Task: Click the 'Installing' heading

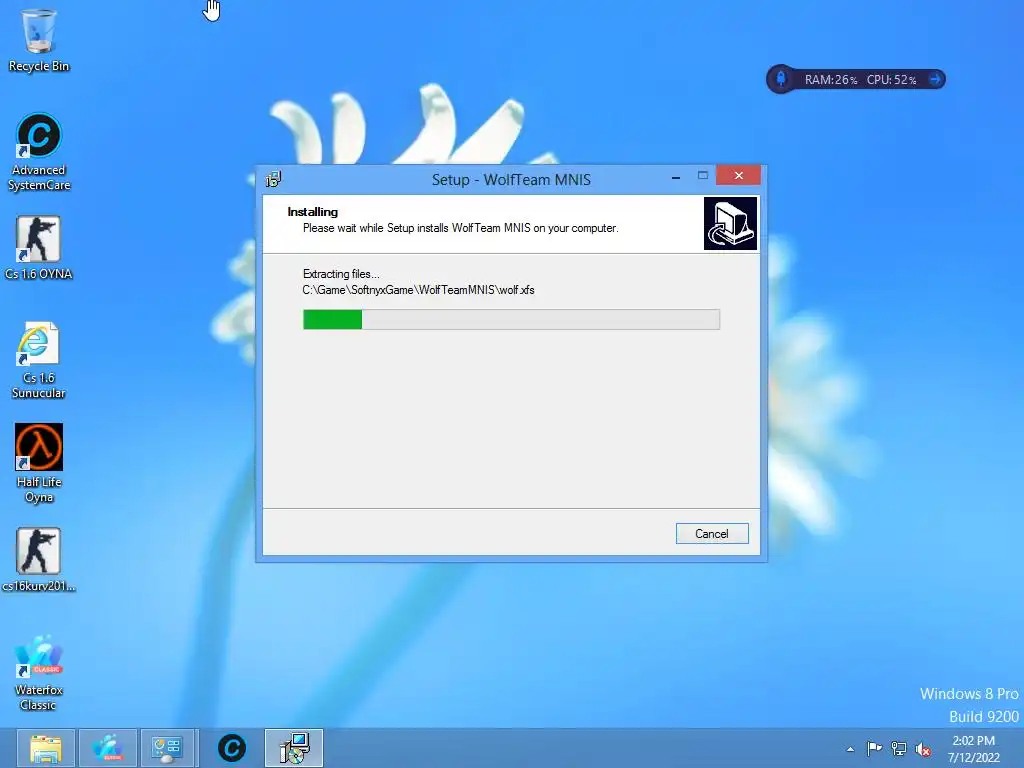Action: 312,212
